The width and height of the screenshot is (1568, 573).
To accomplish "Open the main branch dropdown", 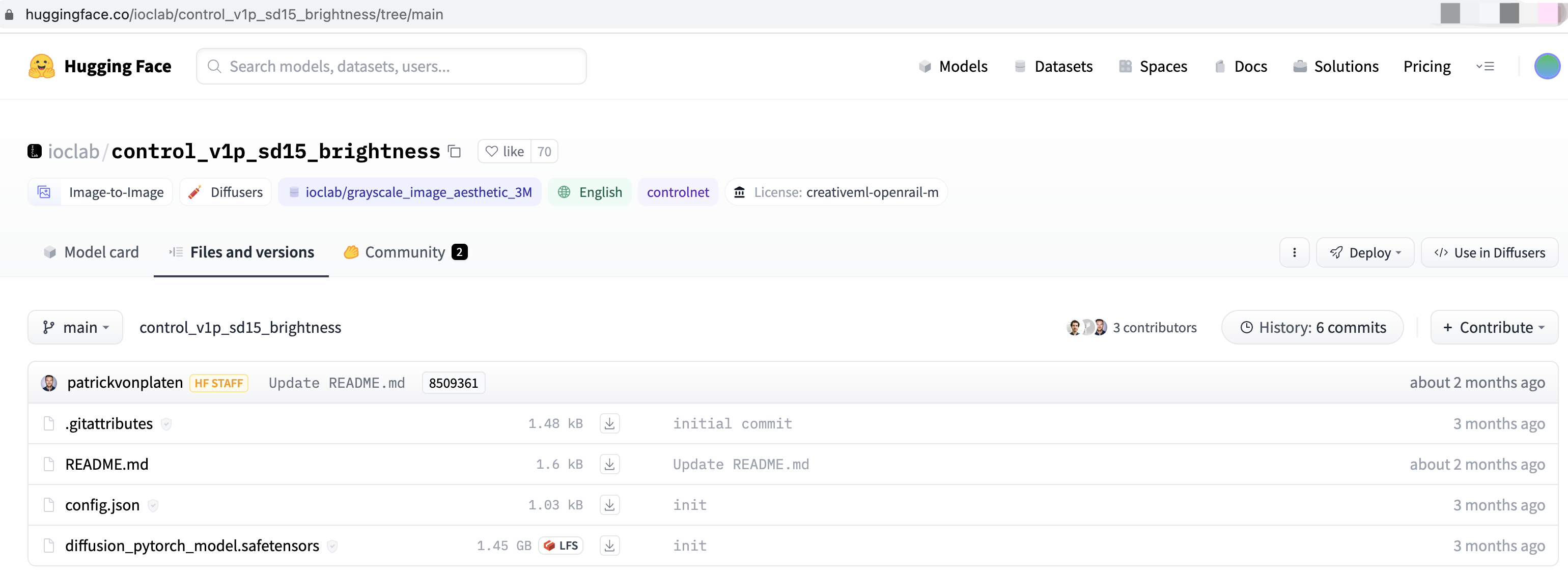I will pos(75,327).
